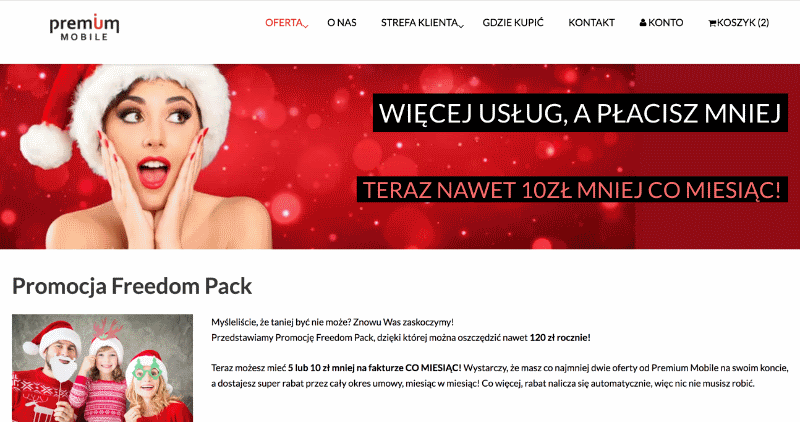Select GDZIE KUPIĆ in the navigation
Screen dimensions: 800x422
[513, 22]
